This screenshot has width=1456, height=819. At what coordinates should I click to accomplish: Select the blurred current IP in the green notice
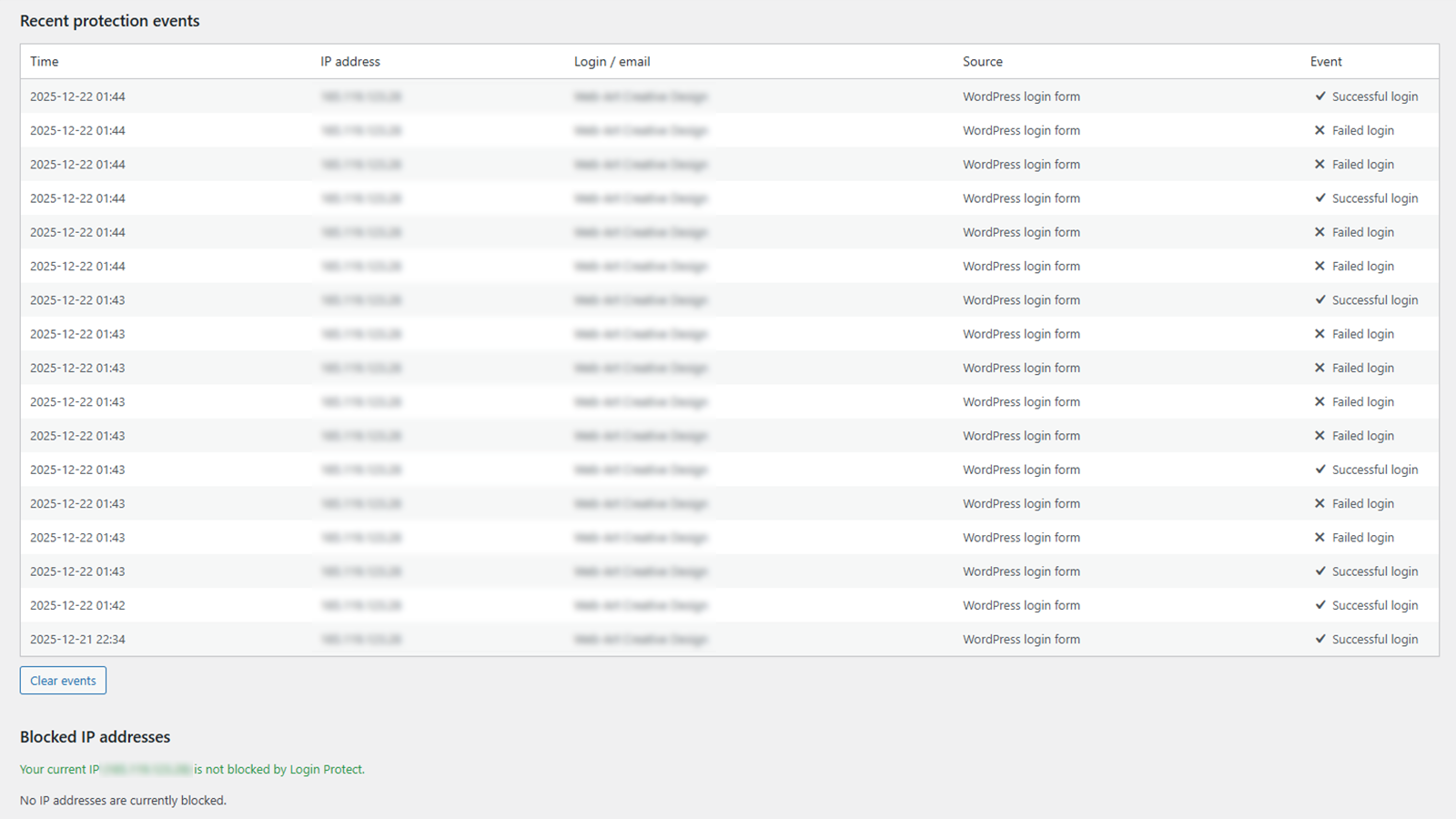(x=146, y=769)
